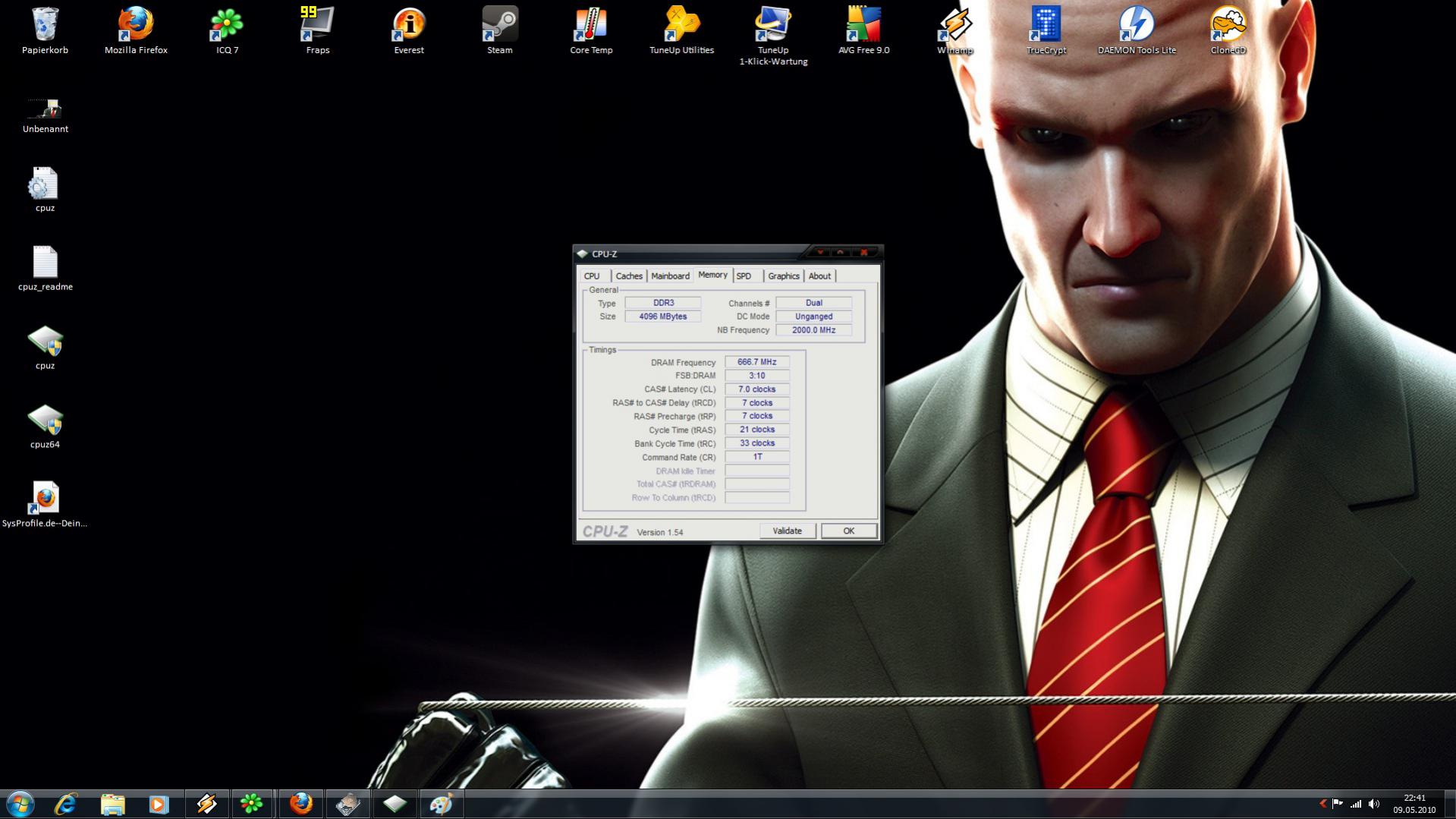This screenshot has height=819, width=1456.
Task: Click the Bank Cycle Time 33 clocks value
Action: tap(756, 443)
